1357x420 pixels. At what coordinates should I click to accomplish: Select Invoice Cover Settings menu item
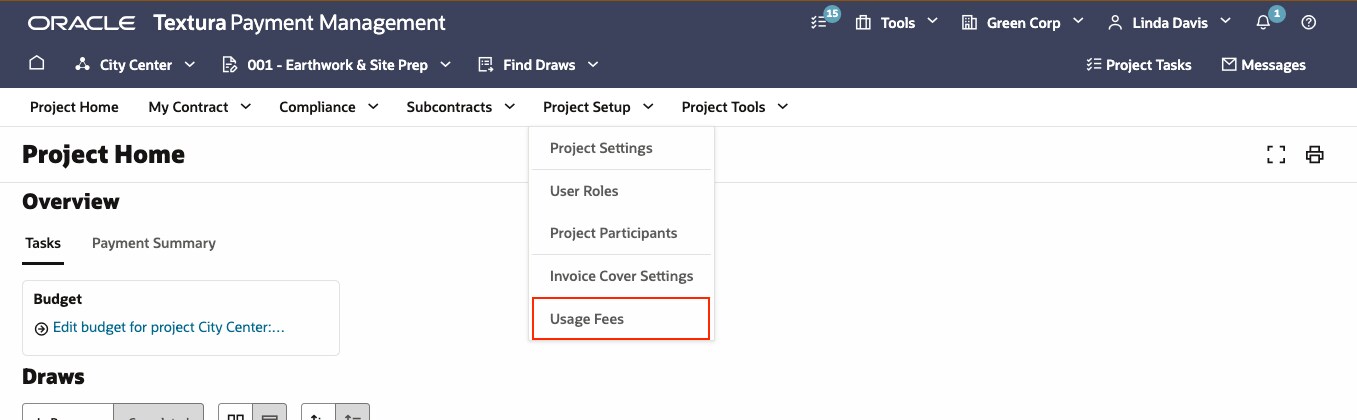pyautogui.click(x=621, y=276)
